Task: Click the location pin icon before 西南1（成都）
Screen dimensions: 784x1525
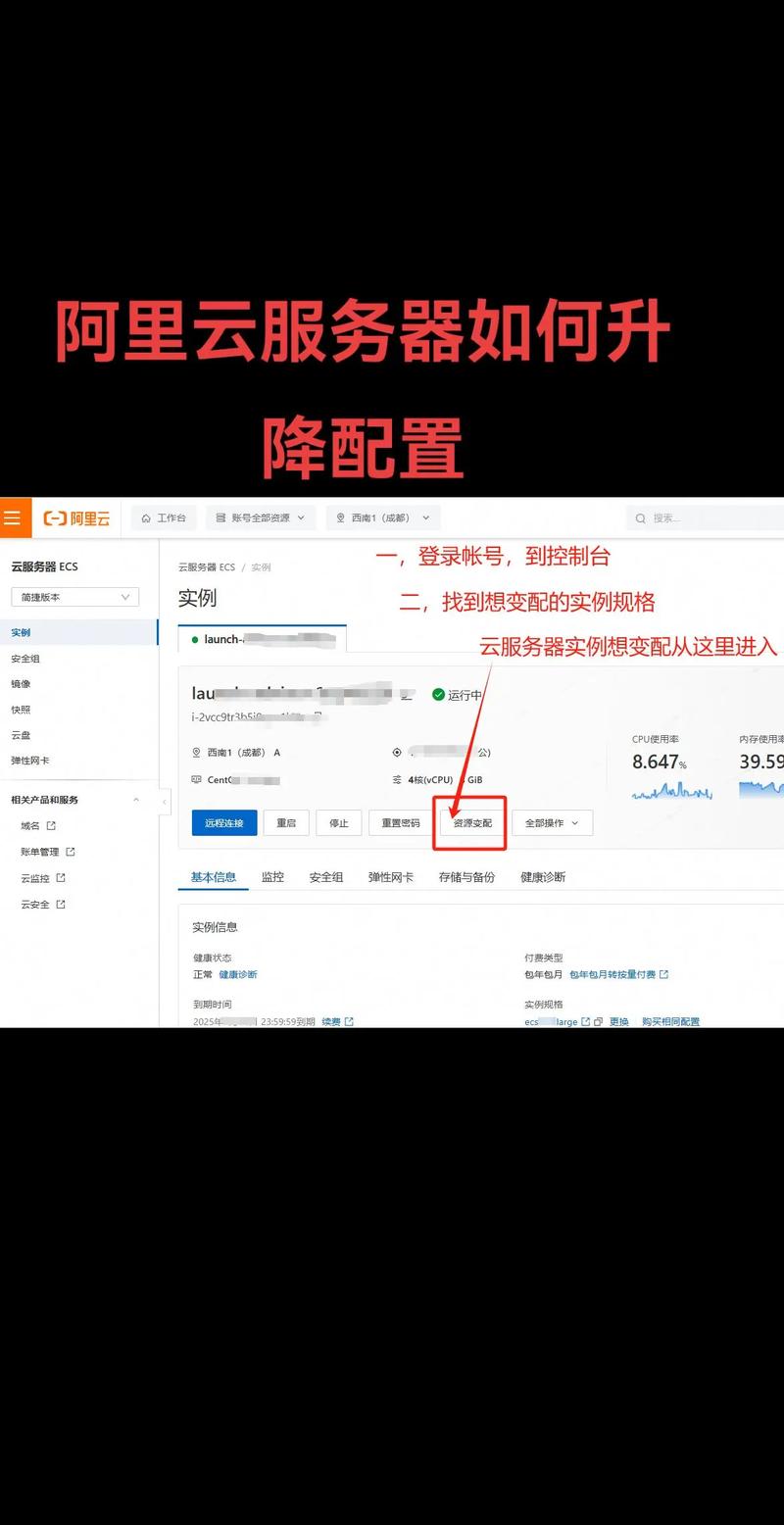Action: (x=340, y=517)
